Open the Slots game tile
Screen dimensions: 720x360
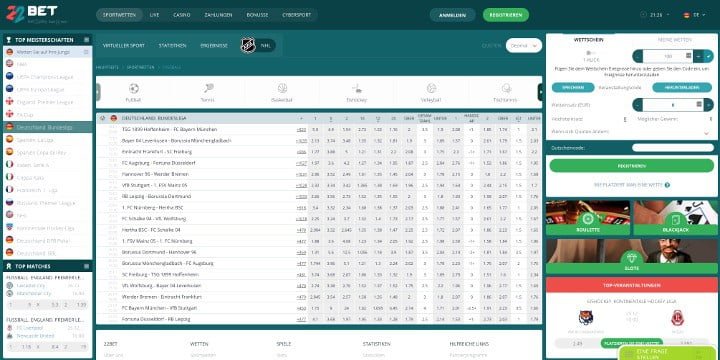point(631,257)
